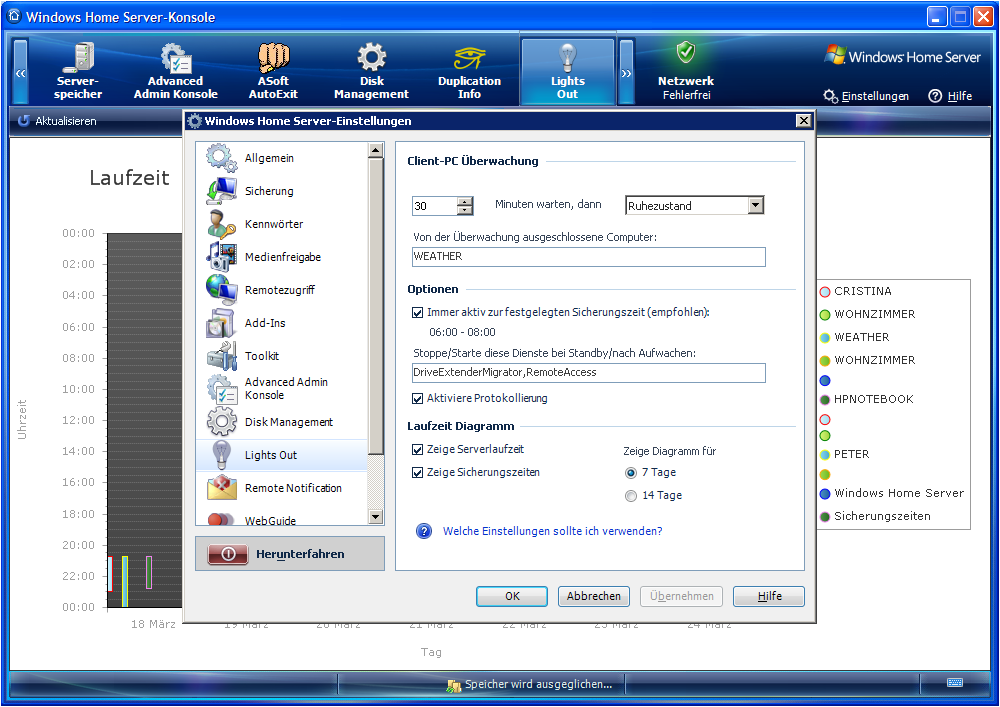Click PETER legend color marker
This screenshot has width=1000, height=707.
(825, 455)
